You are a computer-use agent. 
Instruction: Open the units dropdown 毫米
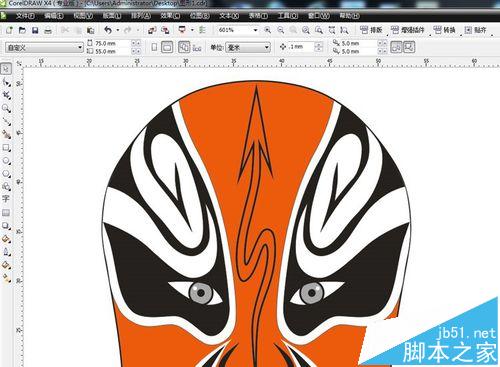click(248, 48)
